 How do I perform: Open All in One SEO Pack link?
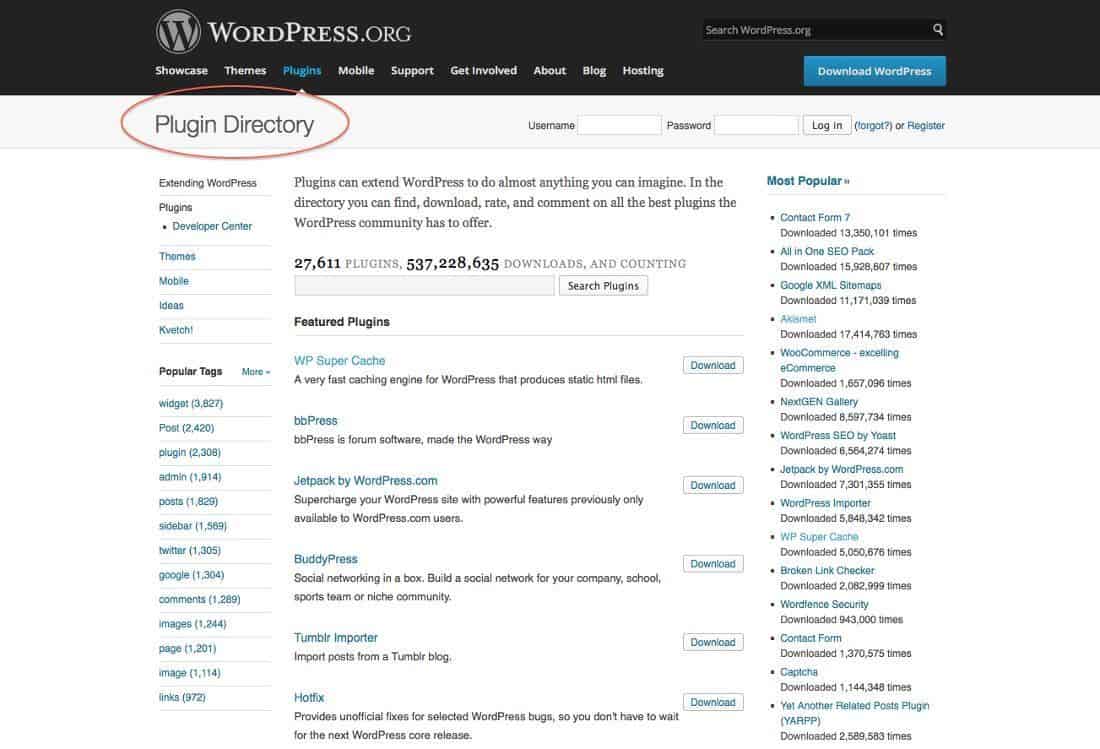coord(827,251)
